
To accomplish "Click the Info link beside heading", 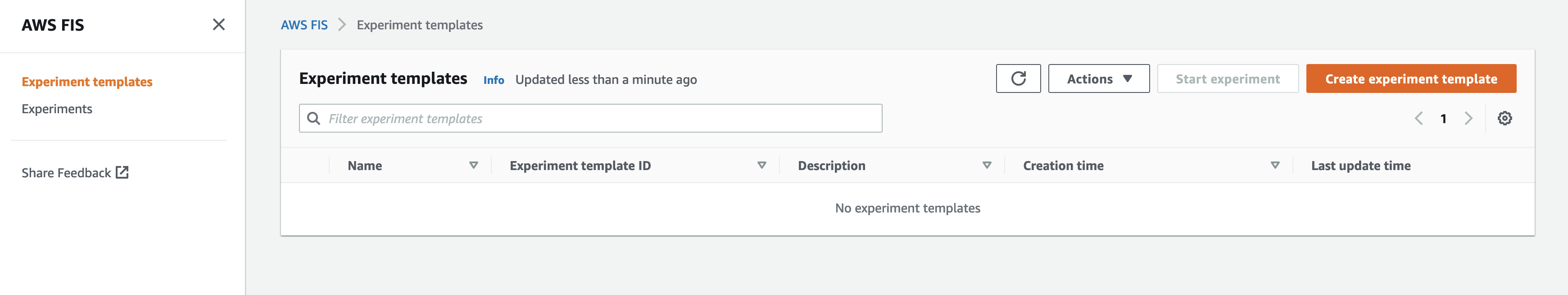I will tap(494, 80).
